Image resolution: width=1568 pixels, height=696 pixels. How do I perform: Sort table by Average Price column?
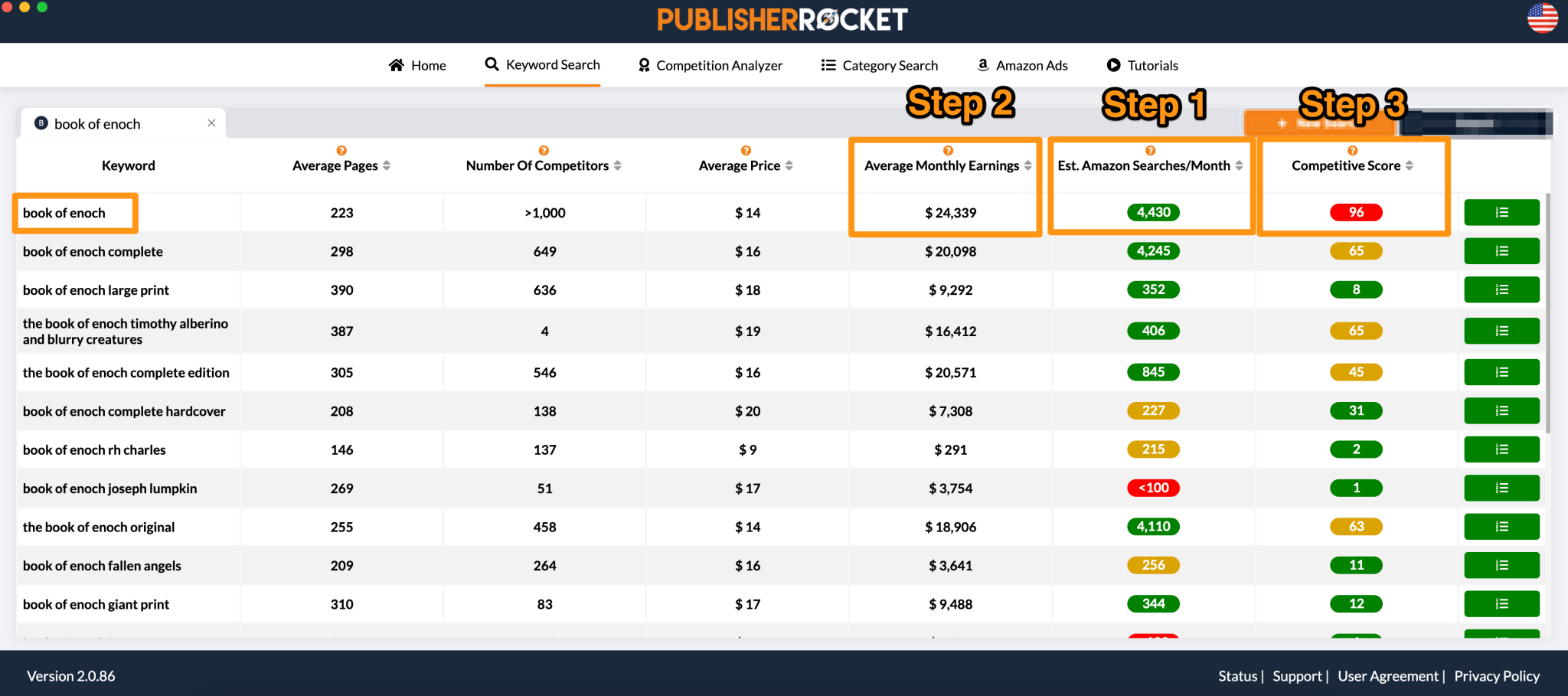tap(789, 166)
